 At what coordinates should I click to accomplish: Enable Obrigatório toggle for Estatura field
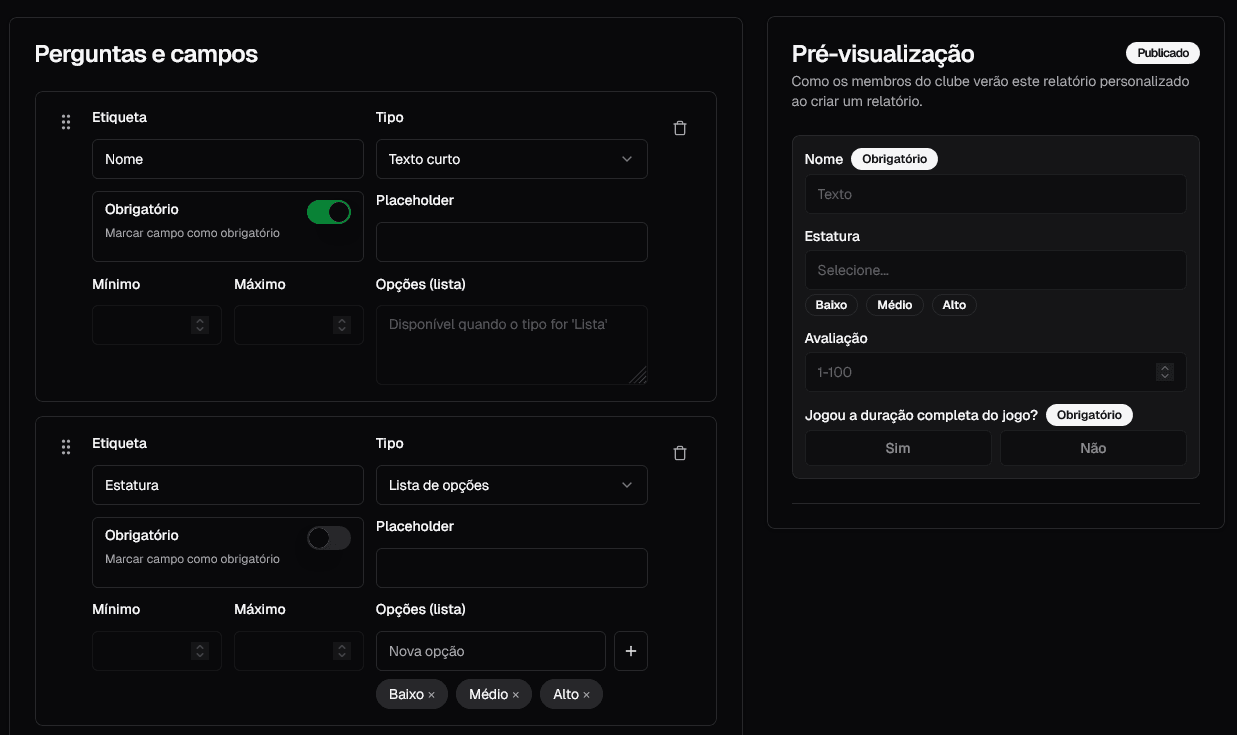pyautogui.click(x=329, y=538)
